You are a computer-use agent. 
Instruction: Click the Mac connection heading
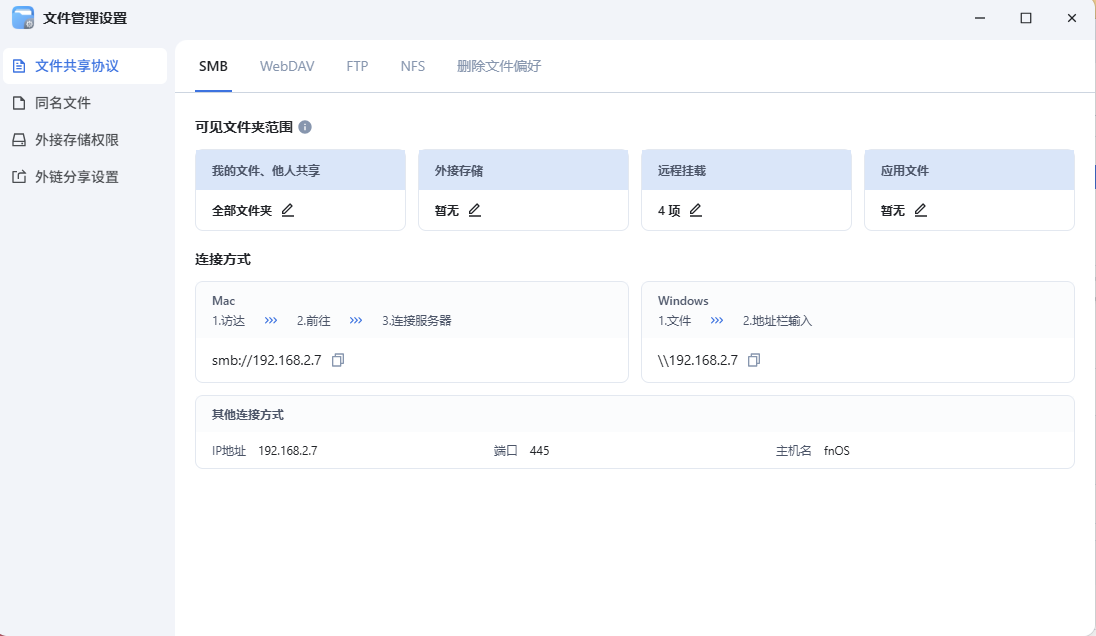pos(224,301)
